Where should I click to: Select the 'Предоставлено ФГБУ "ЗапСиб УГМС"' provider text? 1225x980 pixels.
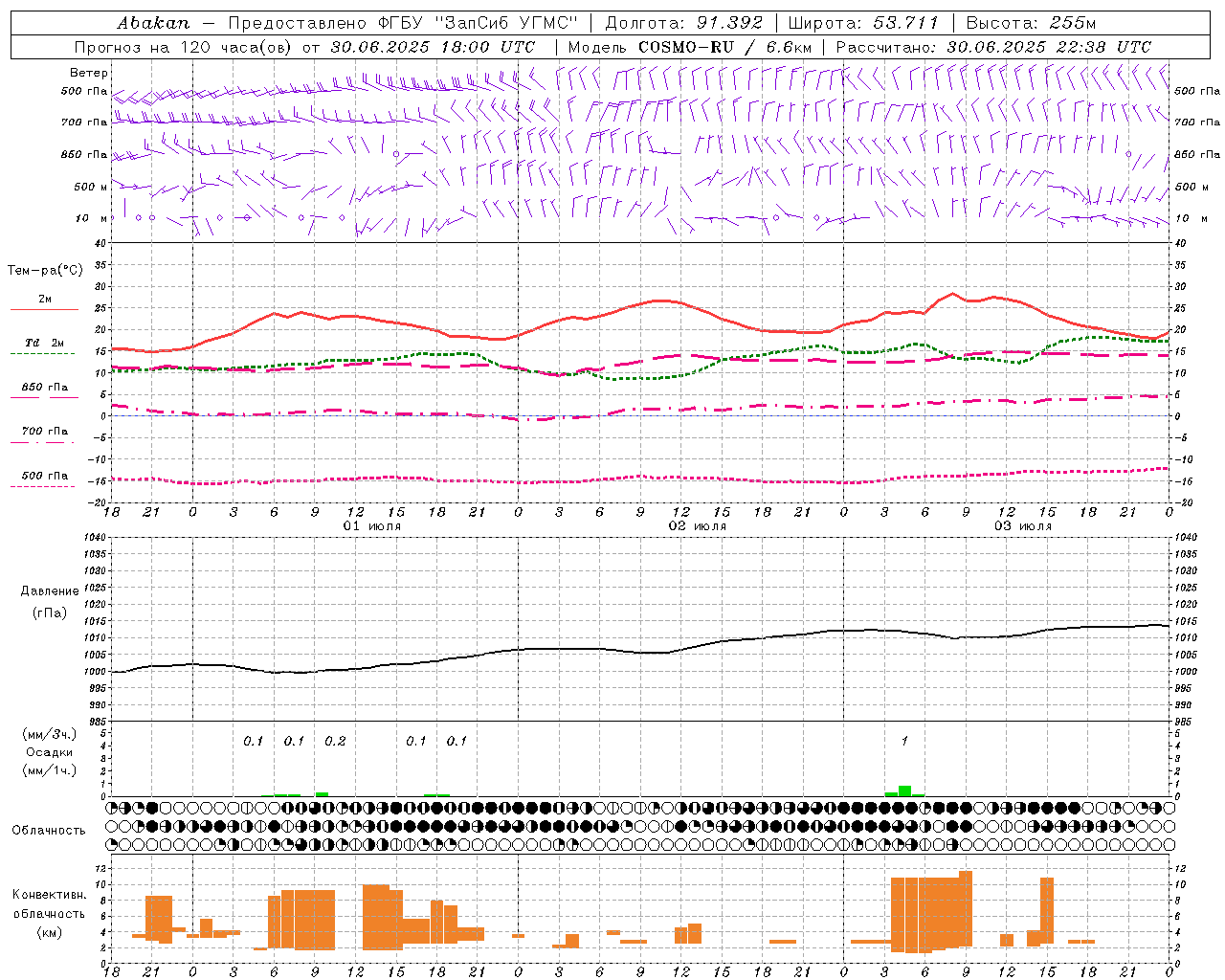(403, 22)
